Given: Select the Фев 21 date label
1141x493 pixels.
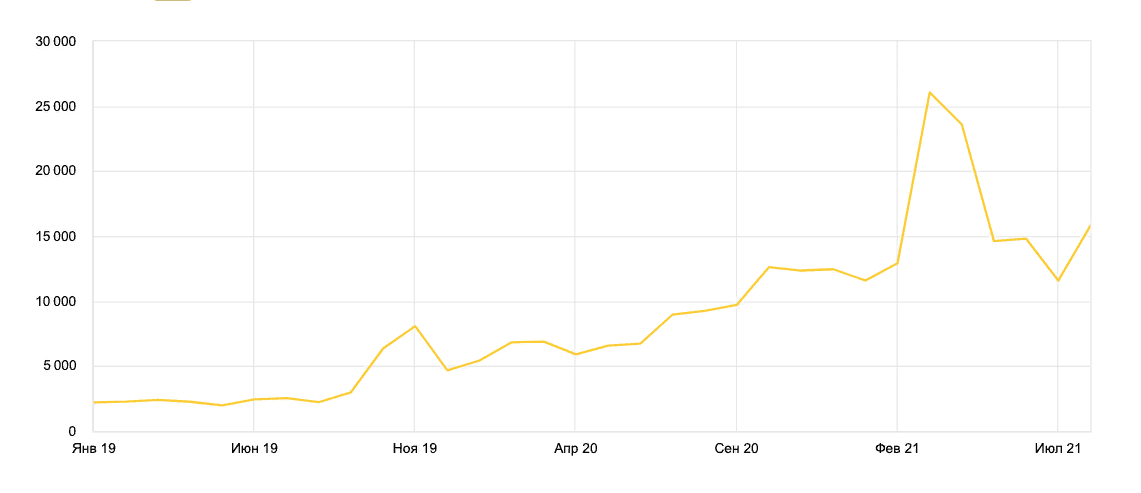Looking at the screenshot, I should 897,449.
